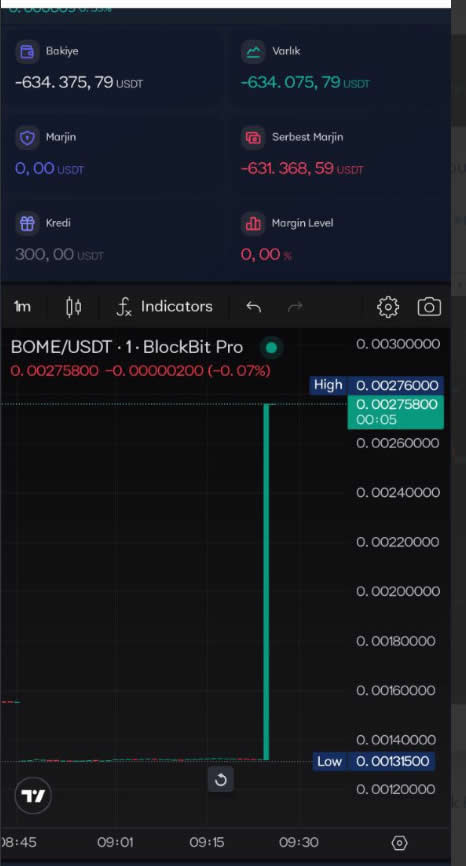Open time axis settings hexagon icon
Screen dimensions: 466x866
399,843
